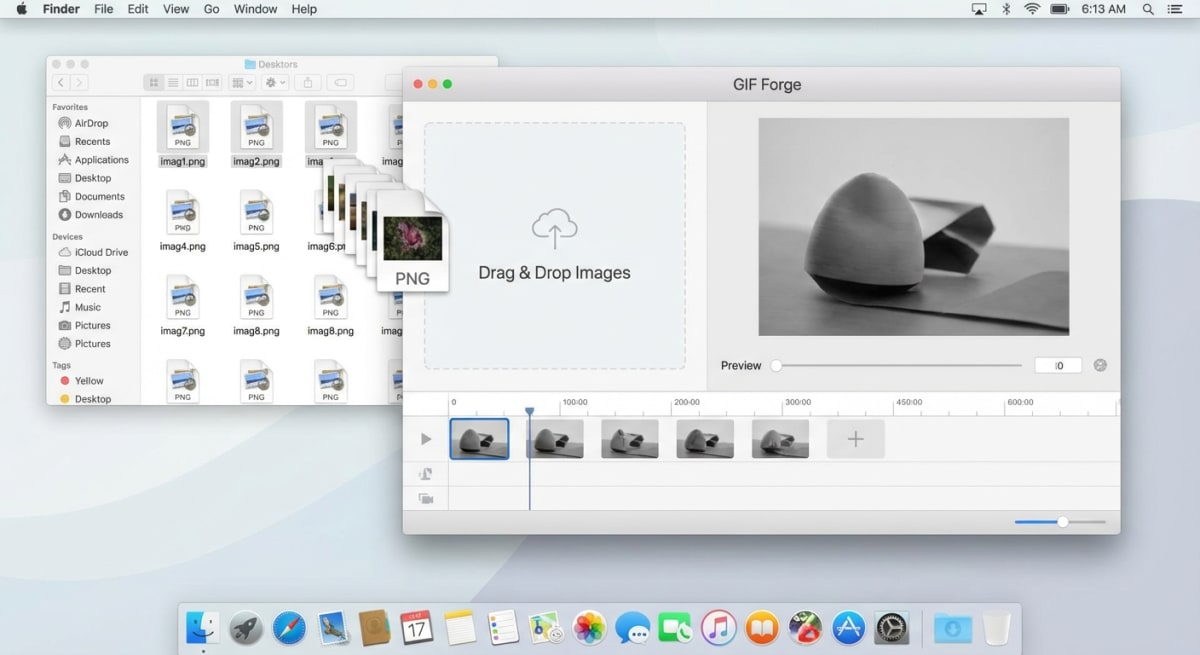Play the animation in GIF Forge timeline
This screenshot has width=1200, height=655.
425,438
